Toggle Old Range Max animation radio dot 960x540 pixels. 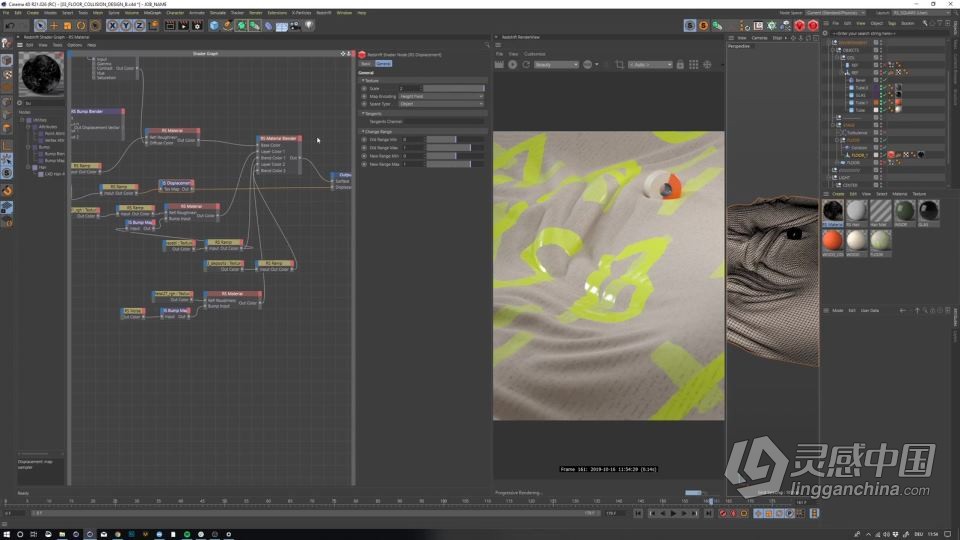click(364, 148)
